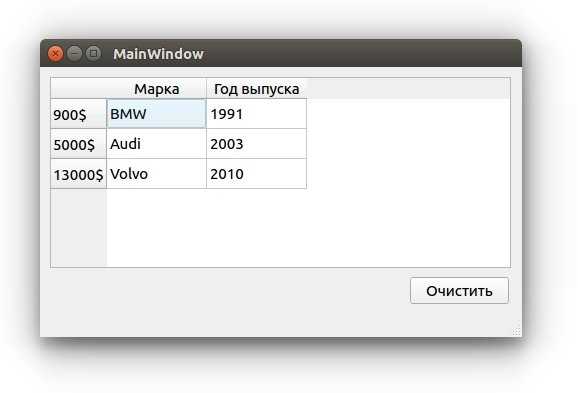Click the 2010 year cell
Image resolution: width=578 pixels, height=393 pixels.
pyautogui.click(x=257, y=174)
